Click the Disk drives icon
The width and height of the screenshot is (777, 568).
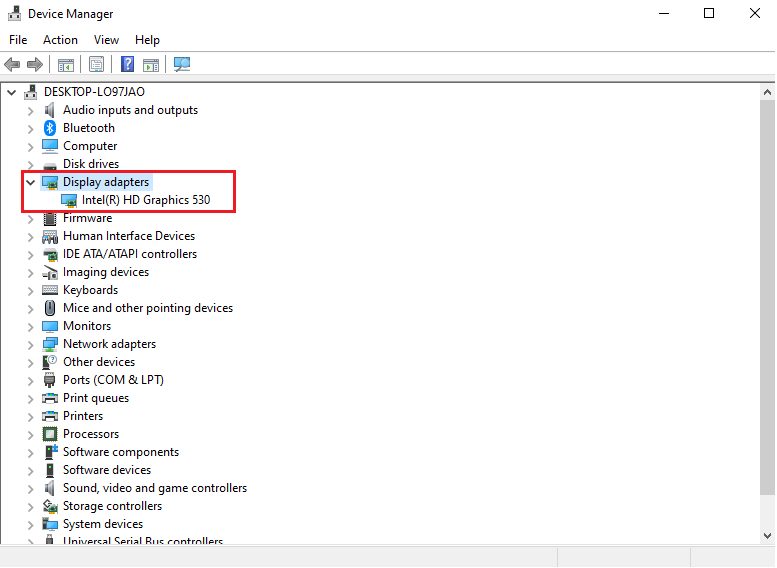(x=50, y=165)
